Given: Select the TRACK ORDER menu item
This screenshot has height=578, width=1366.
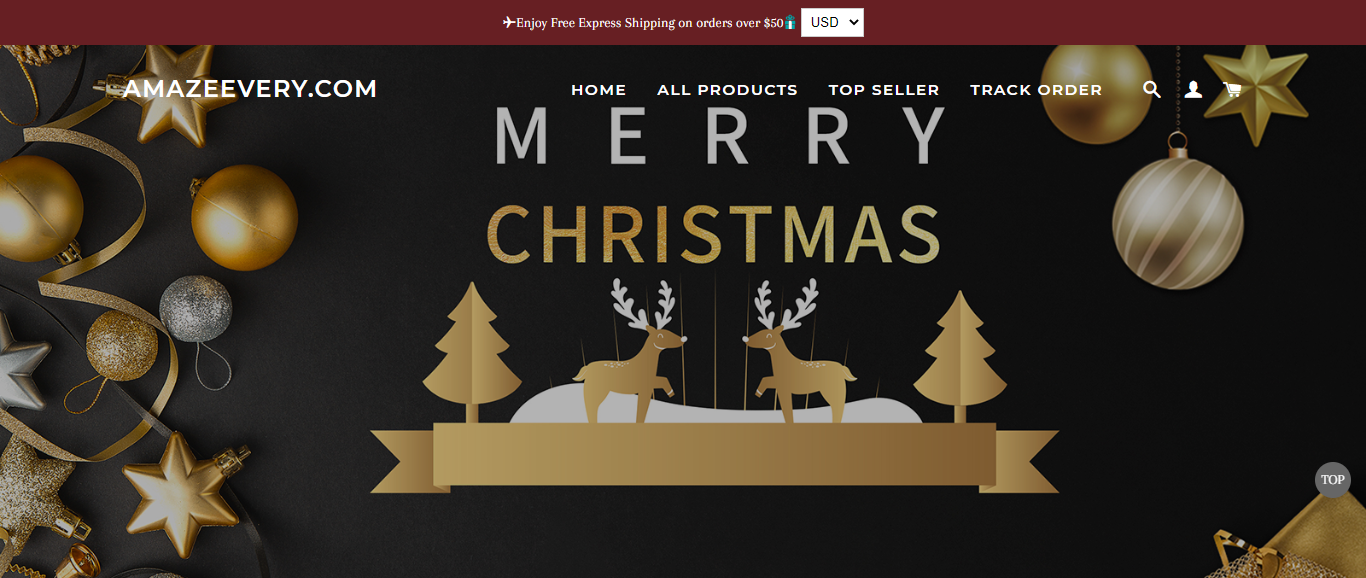Looking at the screenshot, I should (1036, 90).
